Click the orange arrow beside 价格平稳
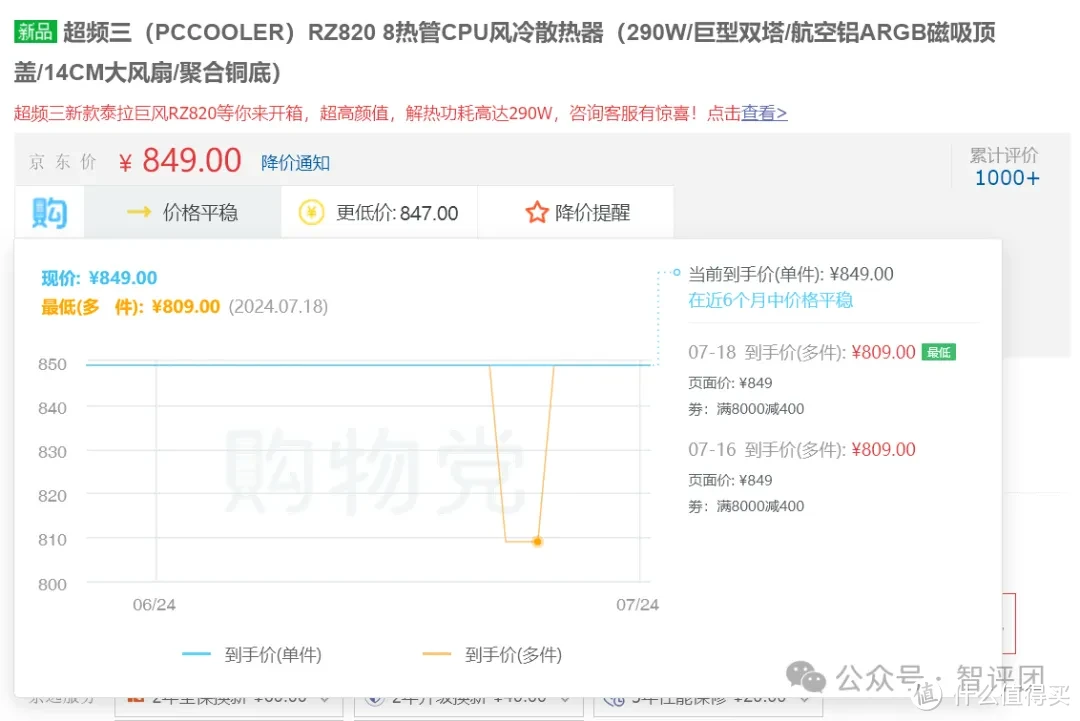 coord(139,212)
